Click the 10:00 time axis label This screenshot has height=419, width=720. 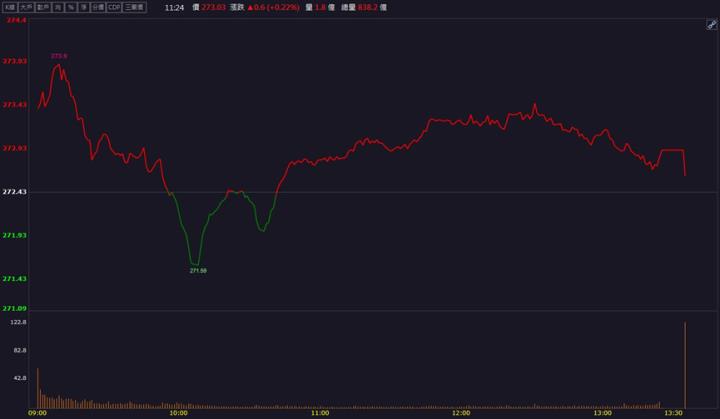pyautogui.click(x=179, y=413)
